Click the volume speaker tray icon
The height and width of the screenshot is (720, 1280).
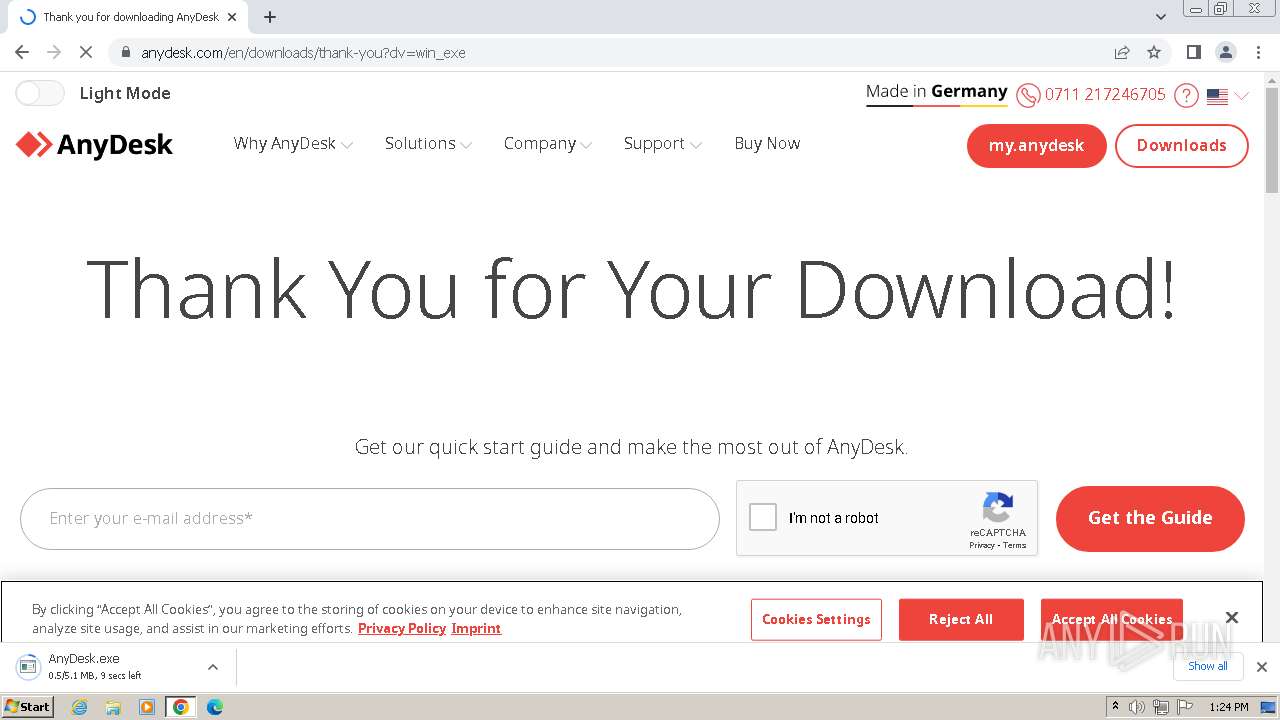[1137, 707]
